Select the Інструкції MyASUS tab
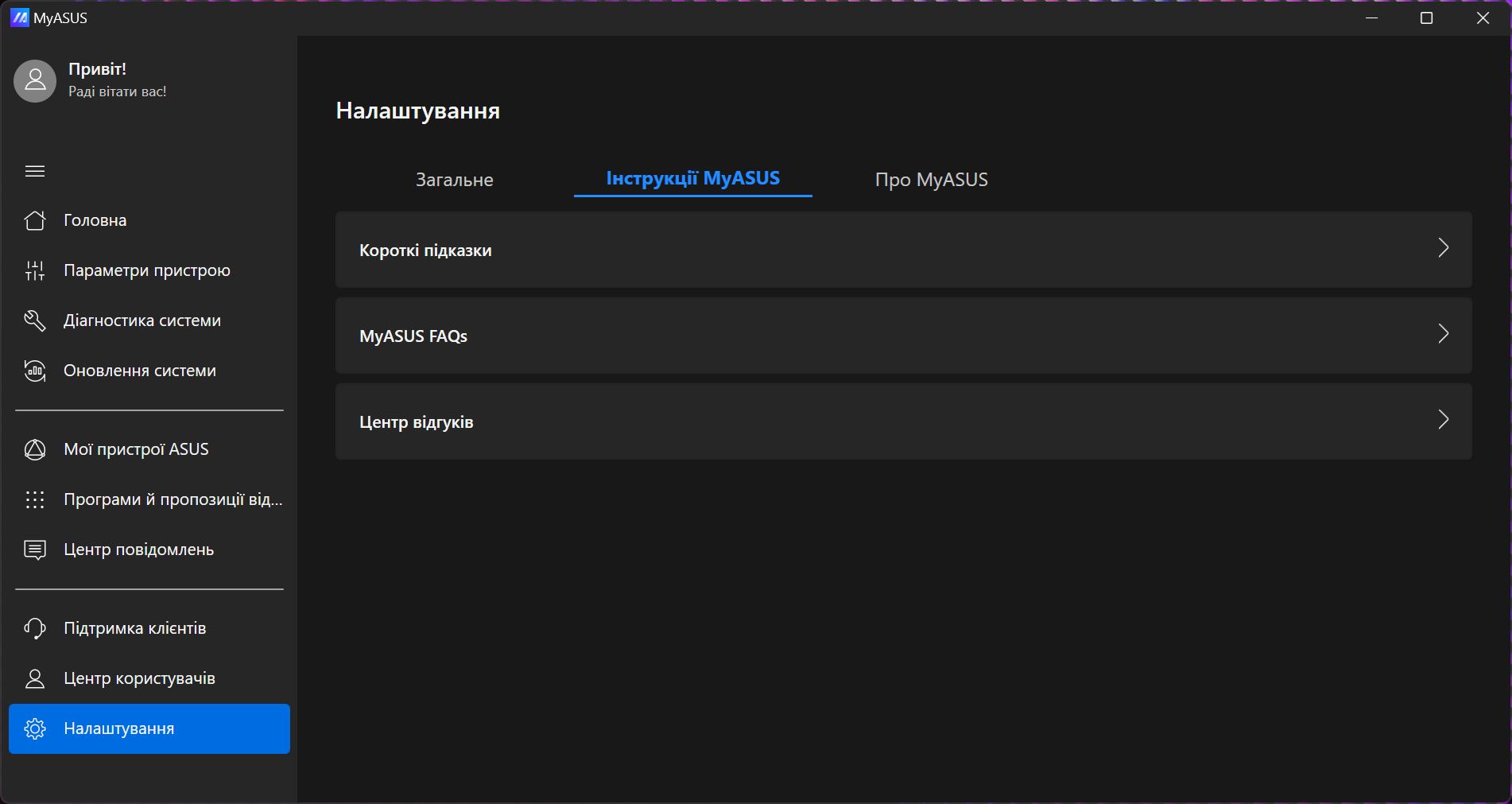Image resolution: width=1512 pixels, height=804 pixels. click(x=692, y=178)
